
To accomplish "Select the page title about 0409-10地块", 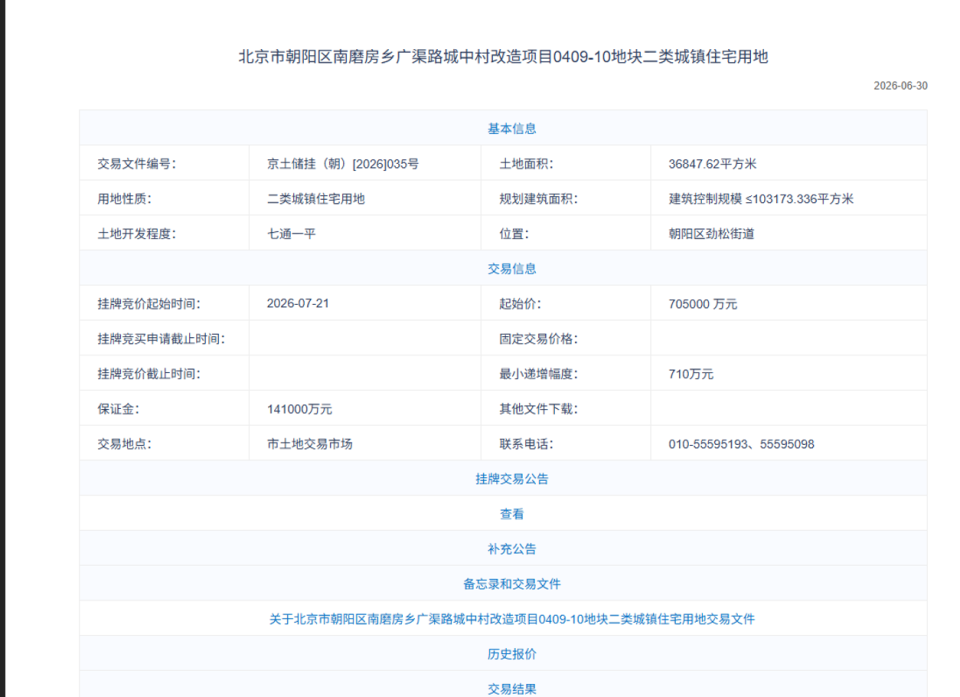I will coord(503,57).
